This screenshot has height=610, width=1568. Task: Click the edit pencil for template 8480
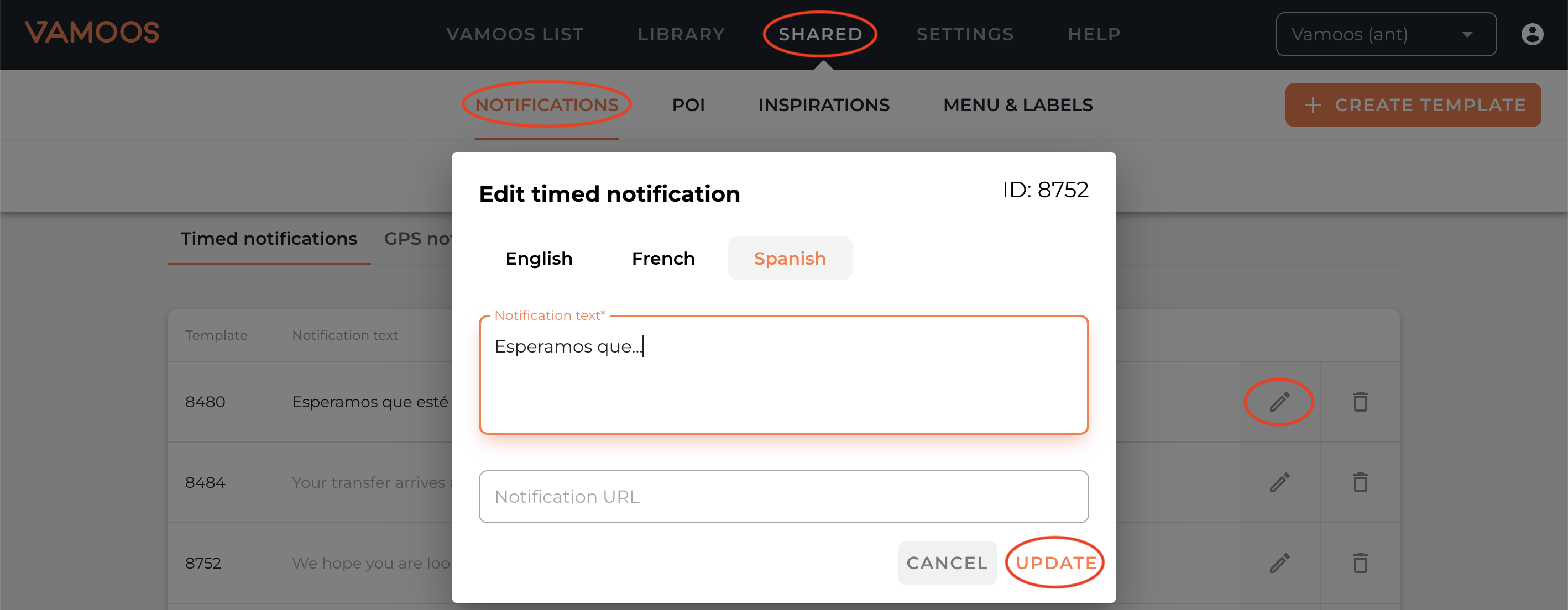click(x=1279, y=401)
